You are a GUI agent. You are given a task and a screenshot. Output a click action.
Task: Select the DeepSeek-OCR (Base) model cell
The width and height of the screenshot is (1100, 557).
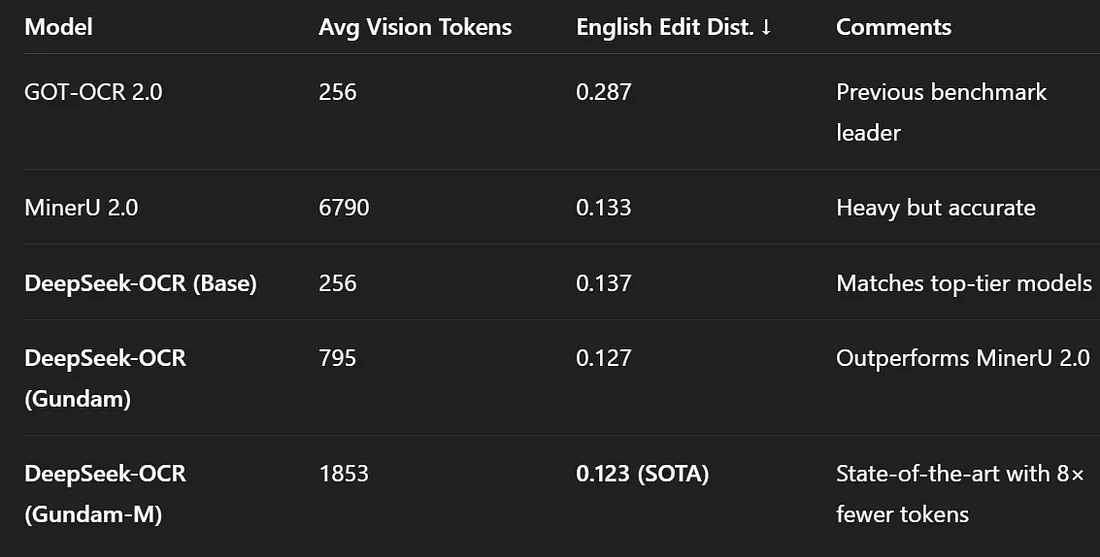[140, 283]
